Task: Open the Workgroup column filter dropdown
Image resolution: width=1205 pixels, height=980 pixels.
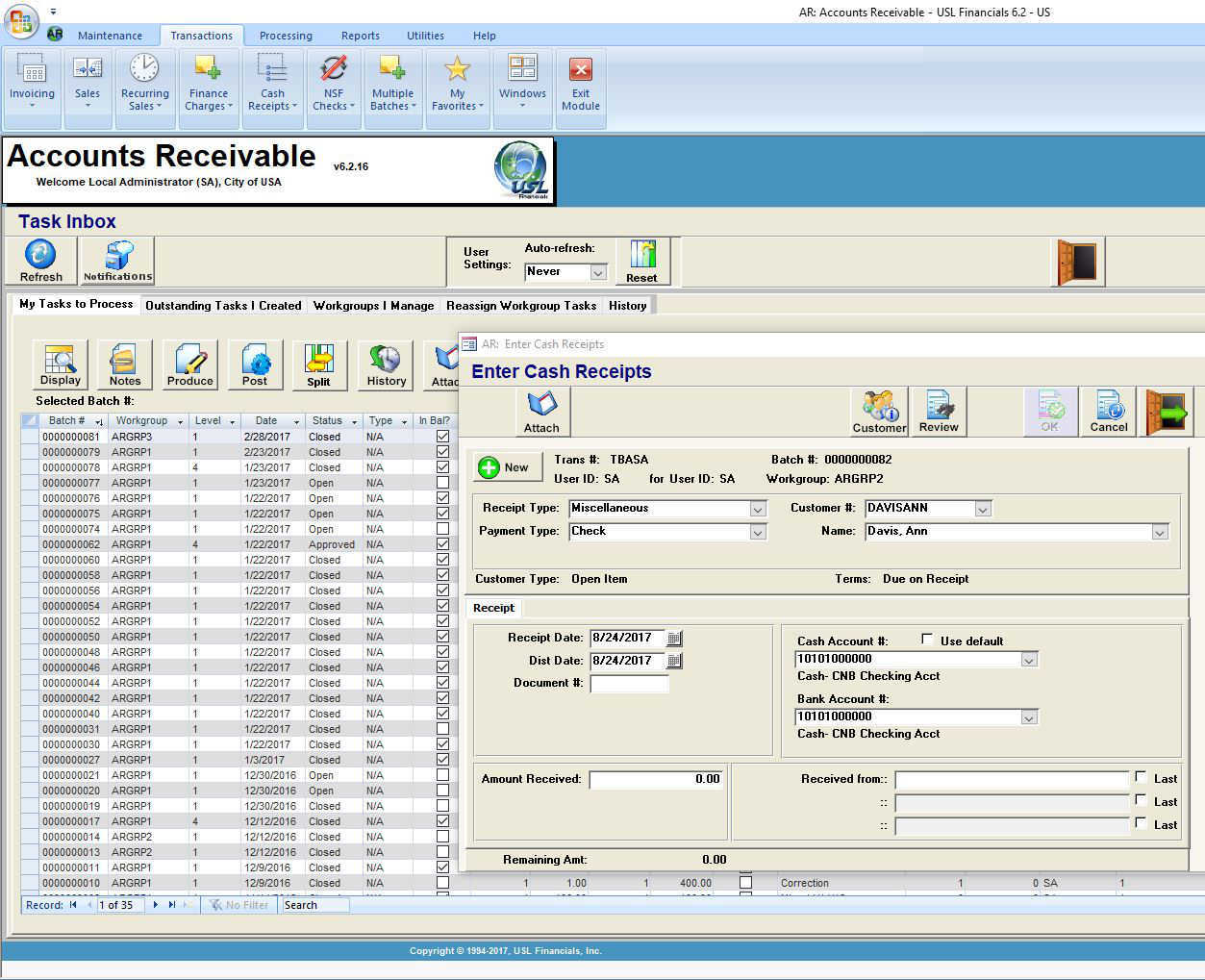Action: pyautogui.click(x=180, y=421)
